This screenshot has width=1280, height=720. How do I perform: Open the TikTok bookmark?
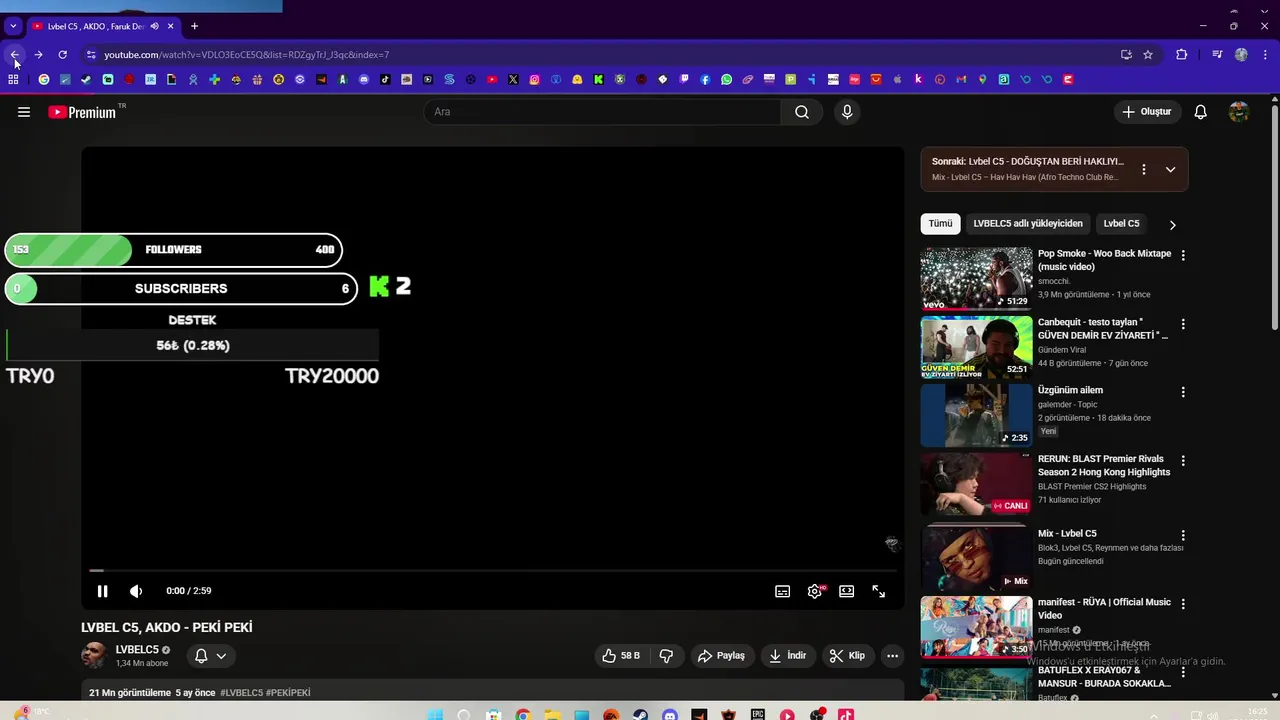385,79
